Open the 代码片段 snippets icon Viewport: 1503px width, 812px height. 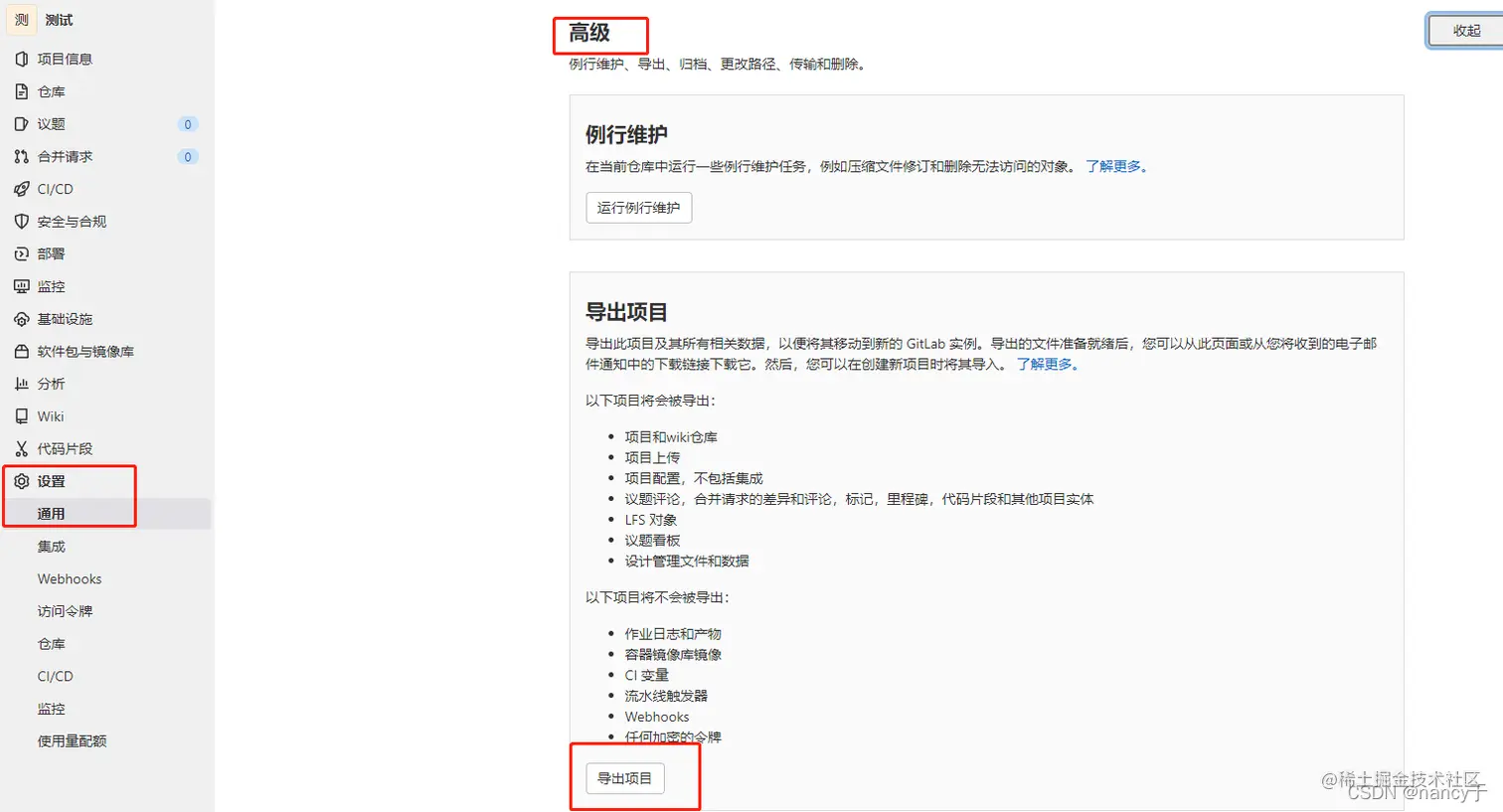click(23, 448)
